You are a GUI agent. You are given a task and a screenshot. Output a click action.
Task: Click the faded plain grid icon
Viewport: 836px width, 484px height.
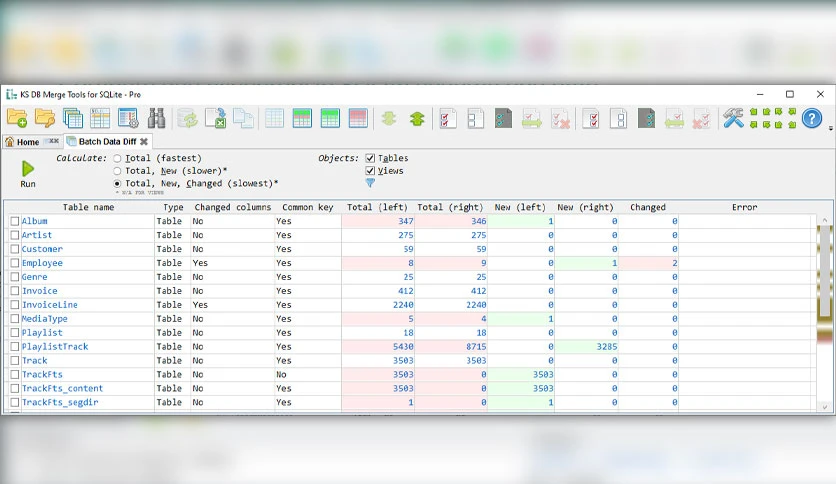[275, 118]
